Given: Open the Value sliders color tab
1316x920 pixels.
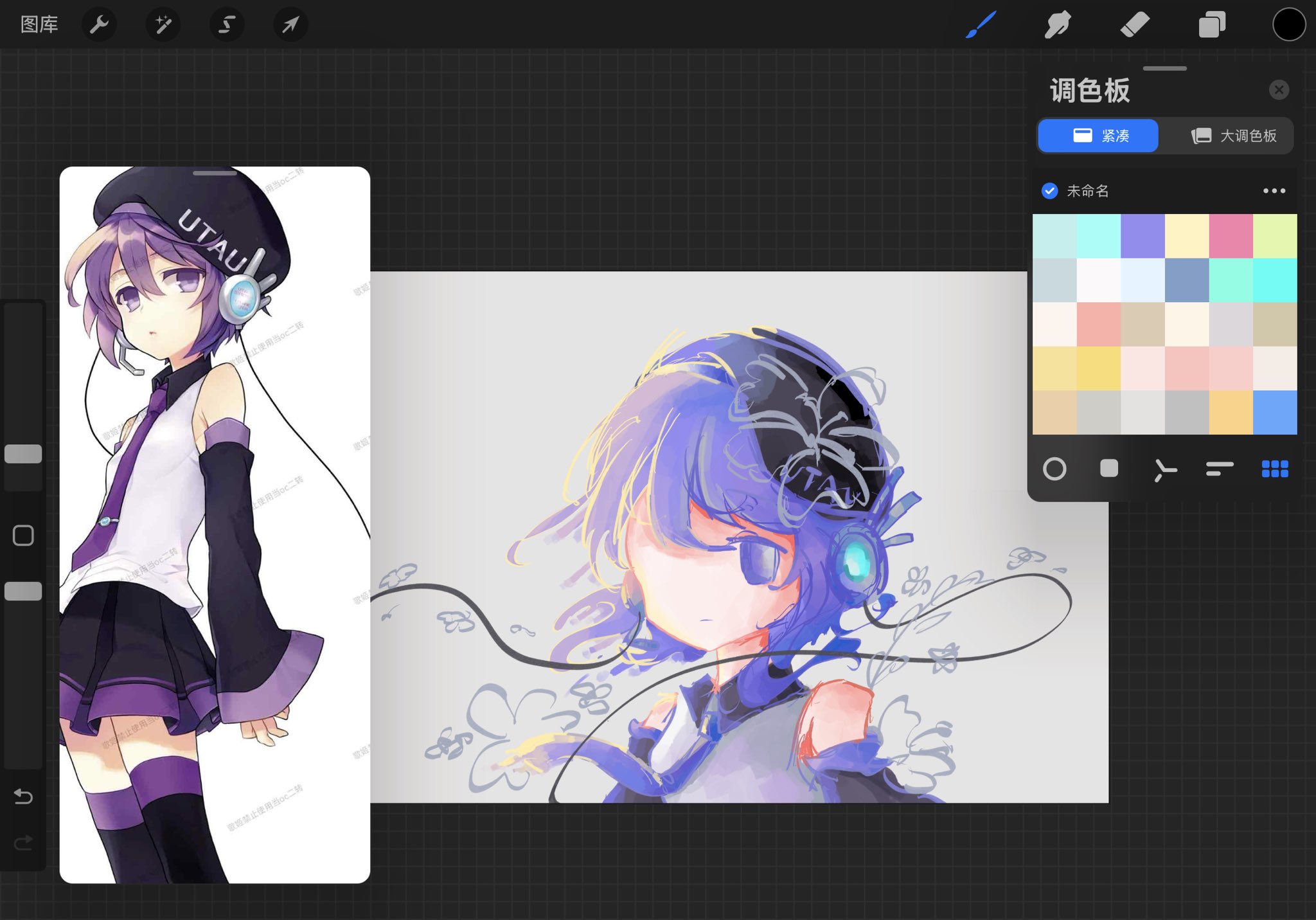Looking at the screenshot, I should 1220,469.
